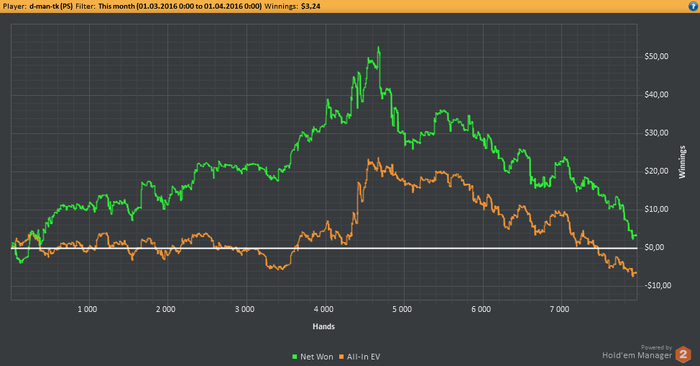Toggle the Net Won legend label
This screenshot has height=366, width=700.
pos(317,357)
